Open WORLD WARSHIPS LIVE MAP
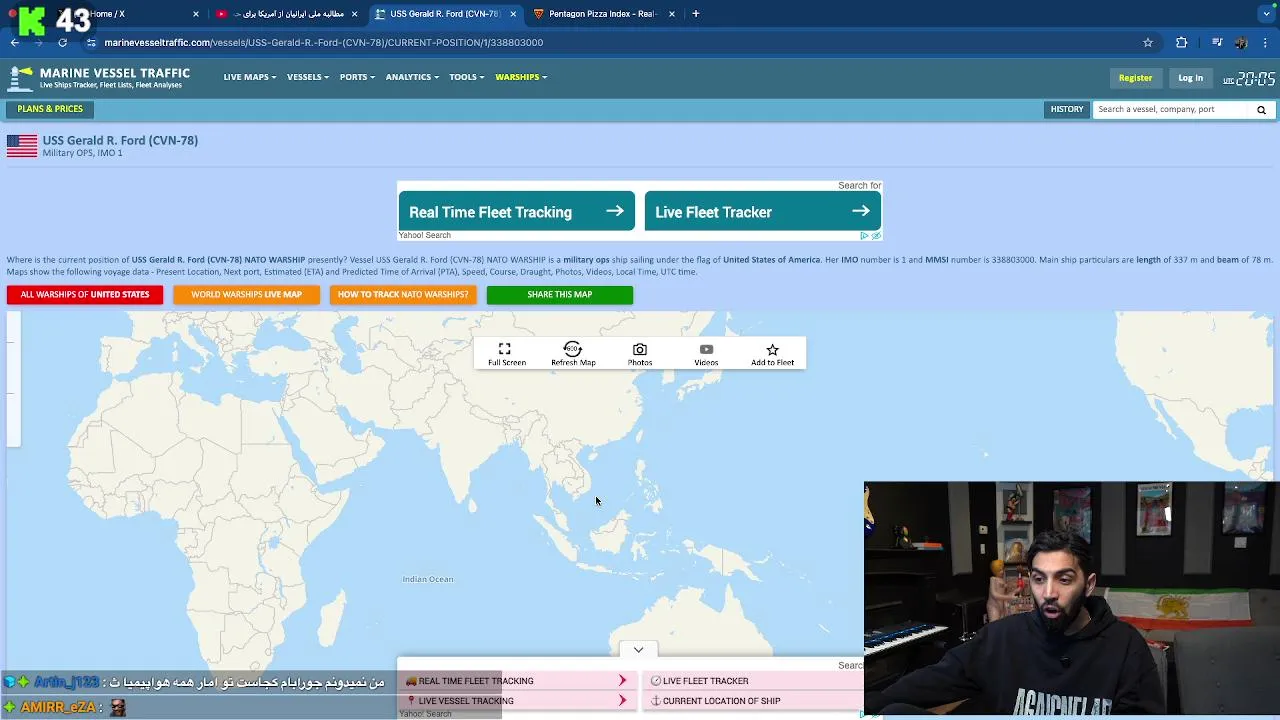Image resolution: width=1280 pixels, height=720 pixels. coord(246,295)
